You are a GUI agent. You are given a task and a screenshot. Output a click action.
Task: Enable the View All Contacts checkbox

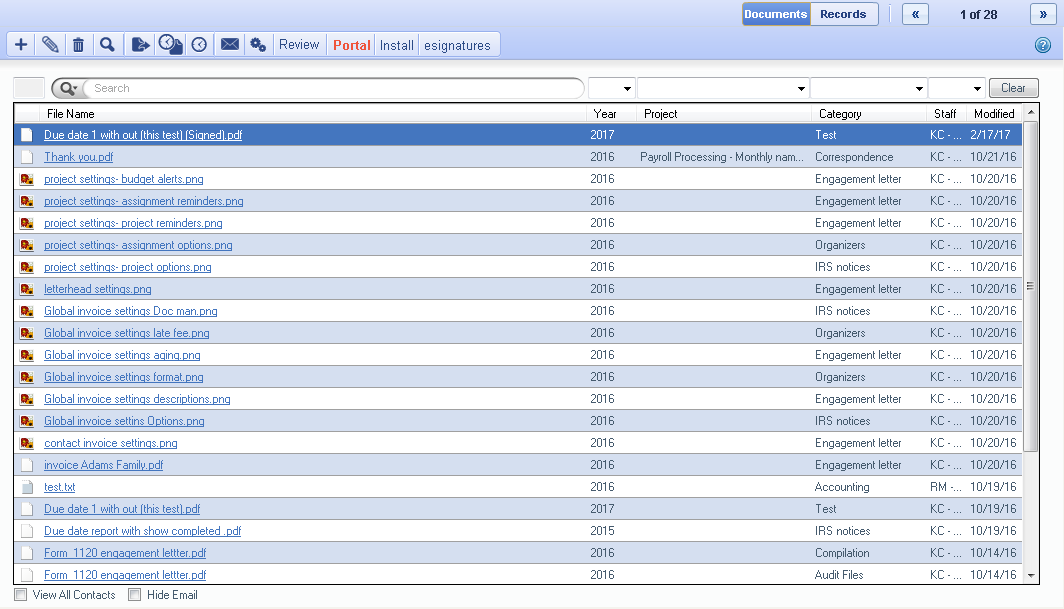(x=21, y=595)
